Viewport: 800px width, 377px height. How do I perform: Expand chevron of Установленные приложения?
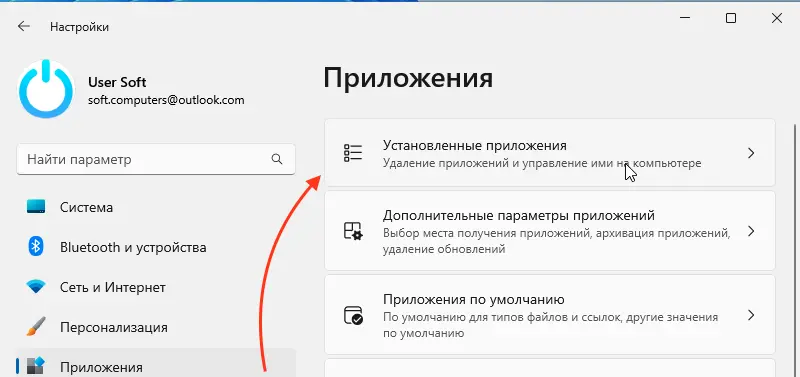(751, 153)
